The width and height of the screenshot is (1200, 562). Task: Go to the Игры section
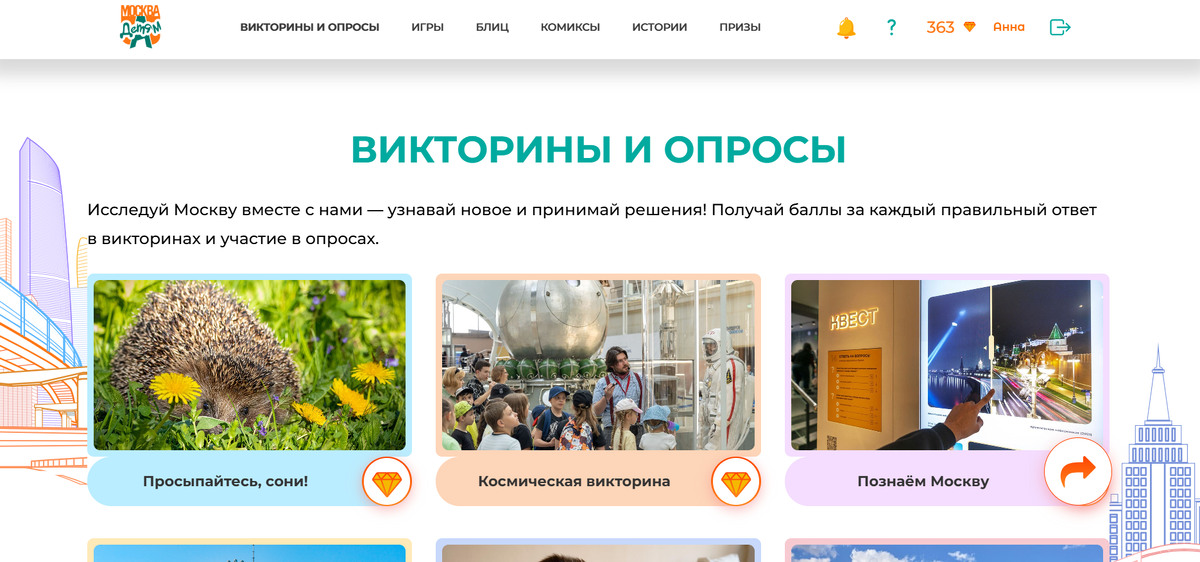[x=427, y=28]
